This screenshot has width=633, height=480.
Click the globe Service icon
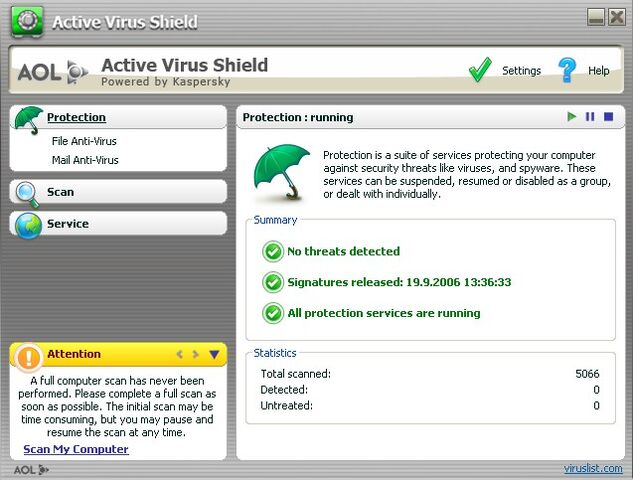point(28,226)
